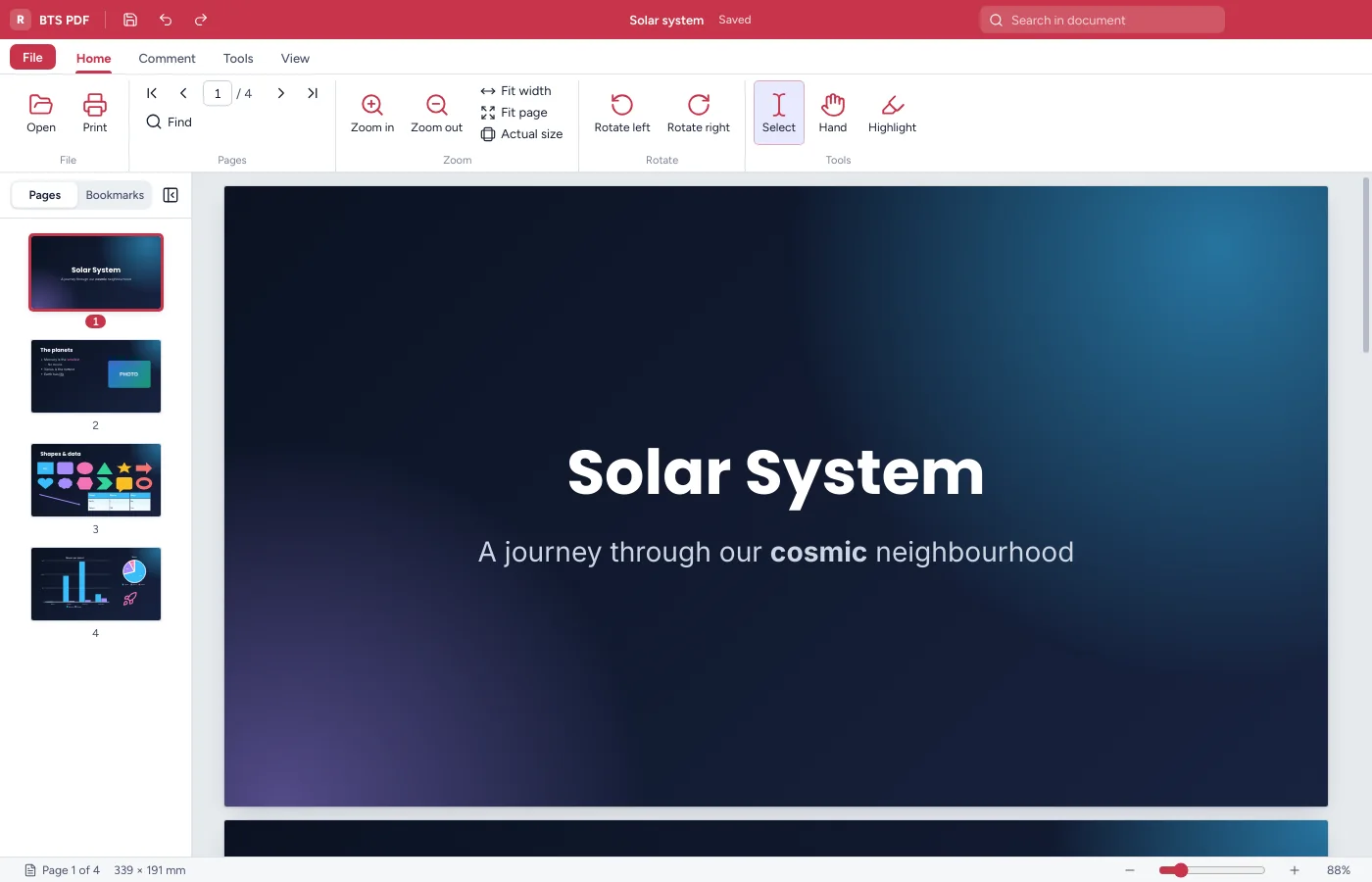Image resolution: width=1372 pixels, height=882 pixels.
Task: Select page 4 chart thumbnail
Action: point(96,584)
